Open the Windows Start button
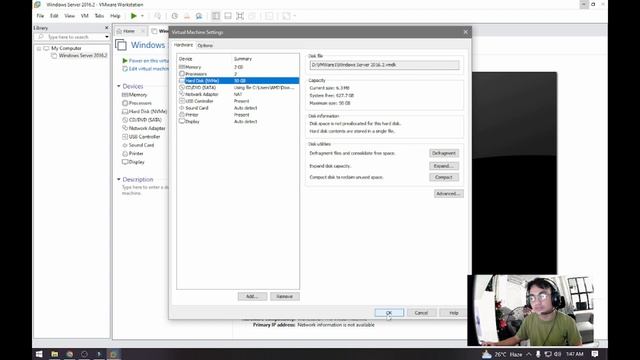 pyautogui.click(x=39, y=354)
